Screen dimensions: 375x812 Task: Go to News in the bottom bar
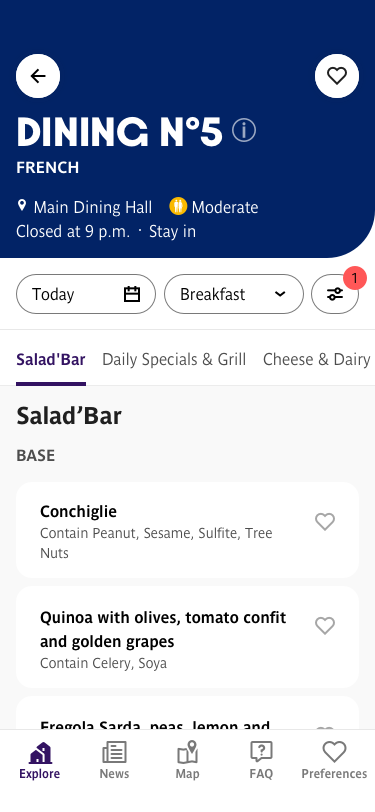point(114,760)
